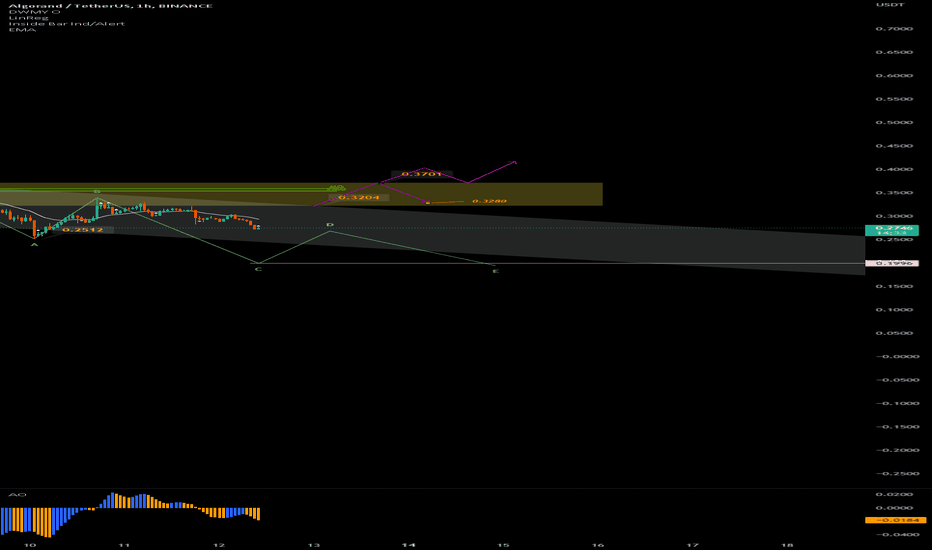
Task: Click the 0.3280 orange price label
Action: pos(489,201)
